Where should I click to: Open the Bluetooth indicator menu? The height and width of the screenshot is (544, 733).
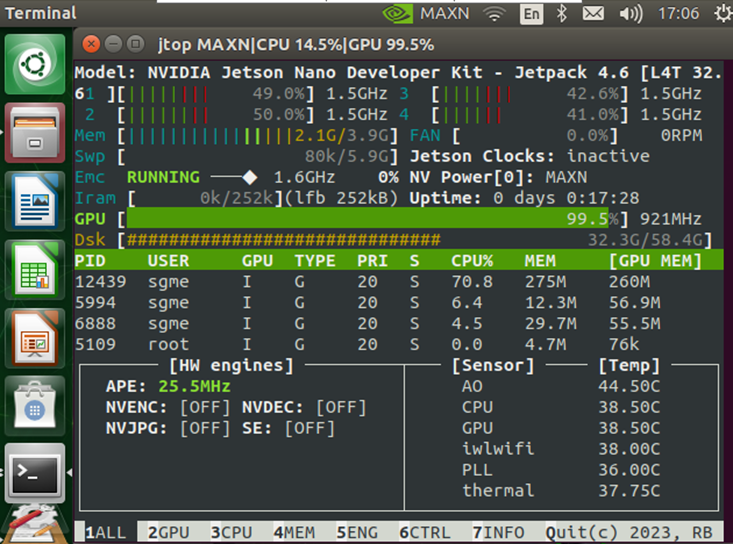pos(561,14)
